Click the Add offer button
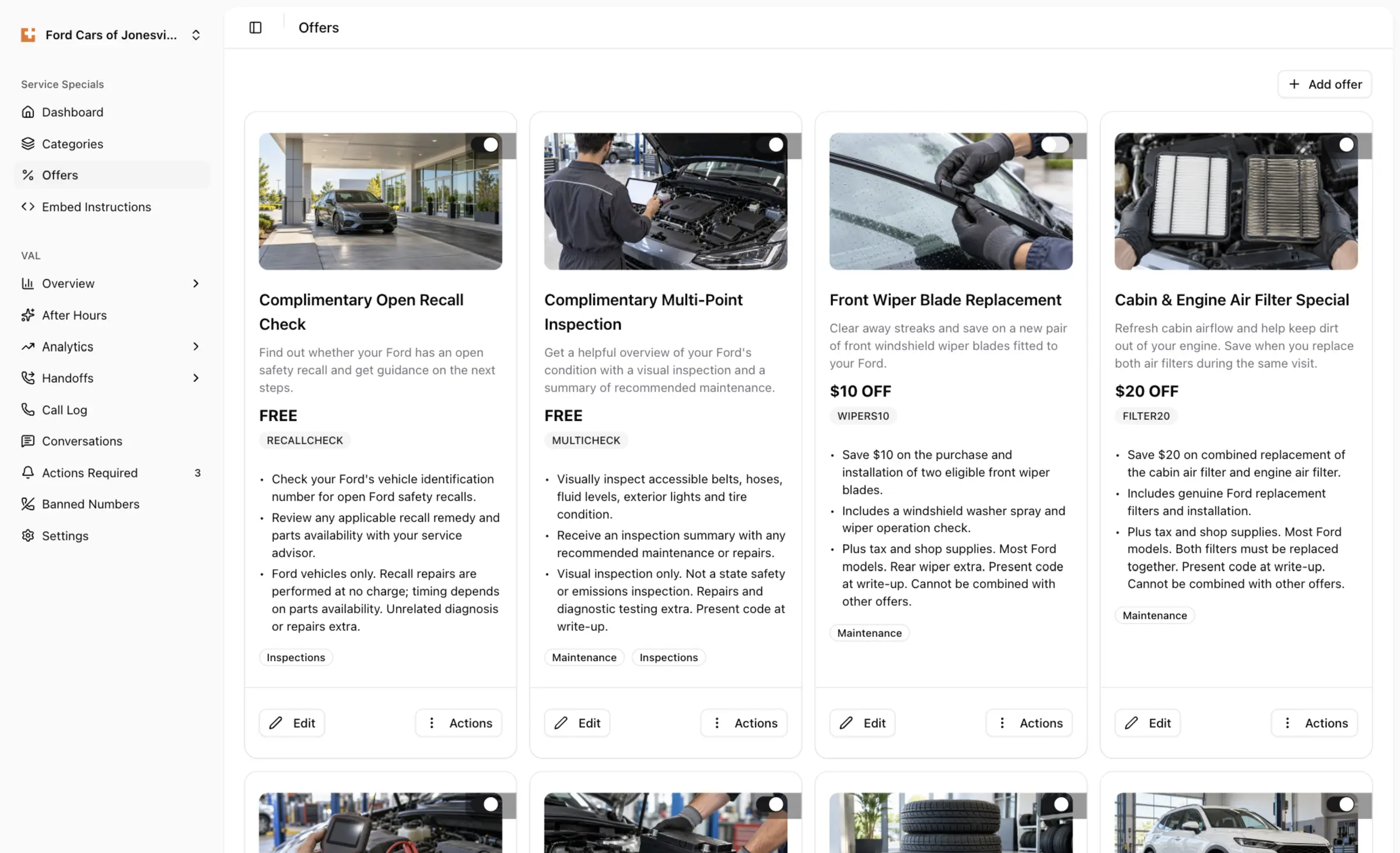The width and height of the screenshot is (1400, 853). pyautogui.click(x=1325, y=84)
